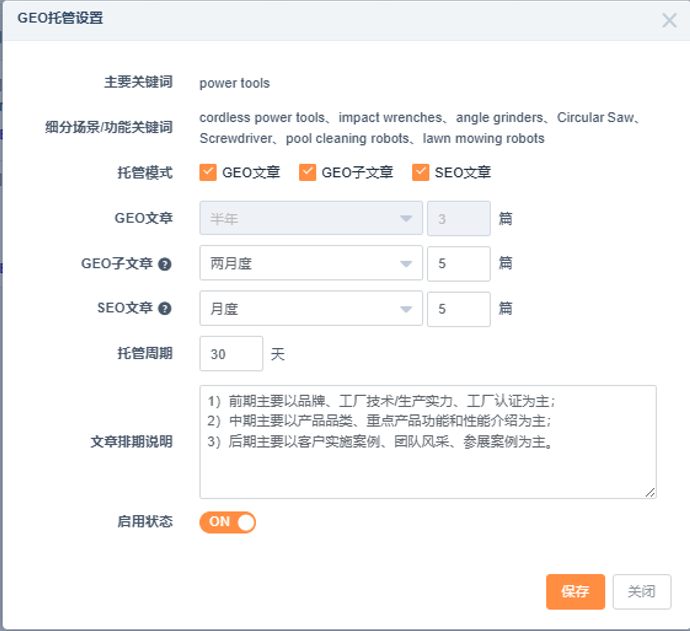Image resolution: width=690 pixels, height=631 pixels.
Task: Open the 两月度 frequency dropdown
Action: click(311, 263)
